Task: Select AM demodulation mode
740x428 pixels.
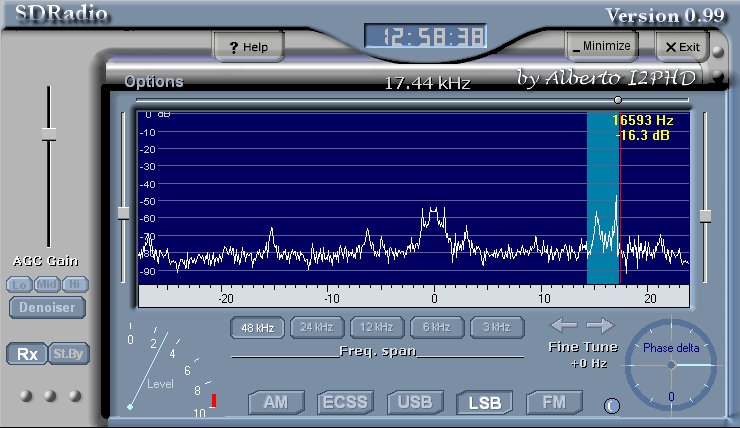Action: (275, 403)
